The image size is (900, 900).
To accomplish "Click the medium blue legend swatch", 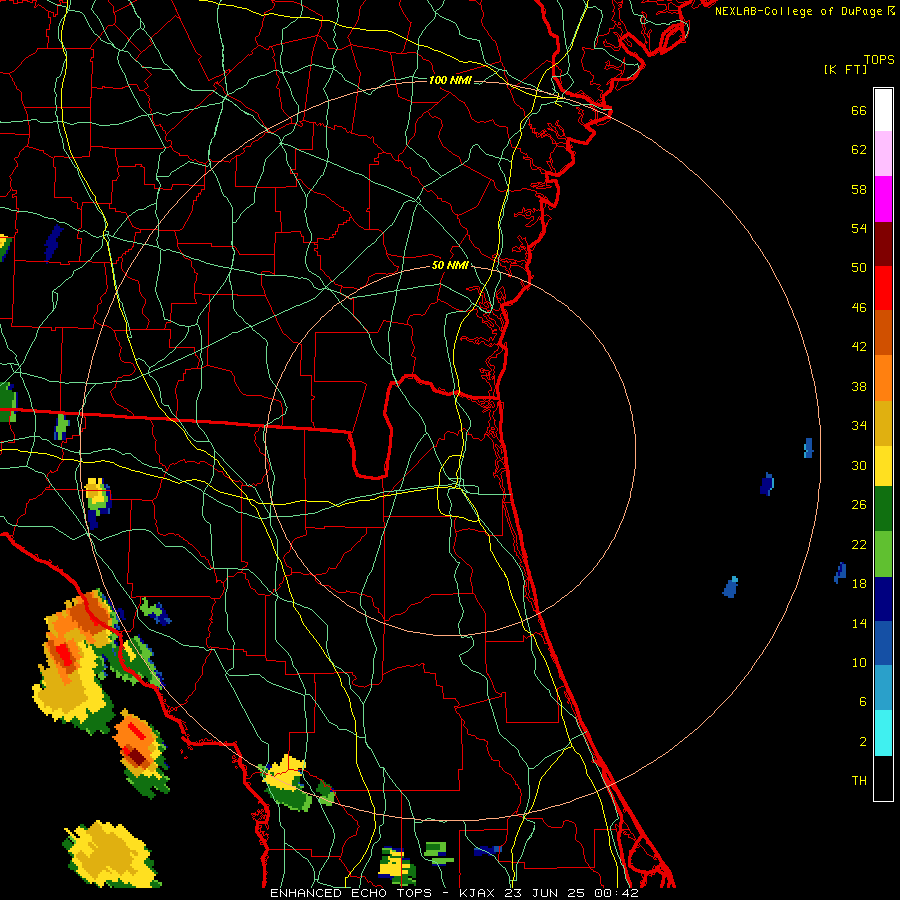I will pos(883,643).
